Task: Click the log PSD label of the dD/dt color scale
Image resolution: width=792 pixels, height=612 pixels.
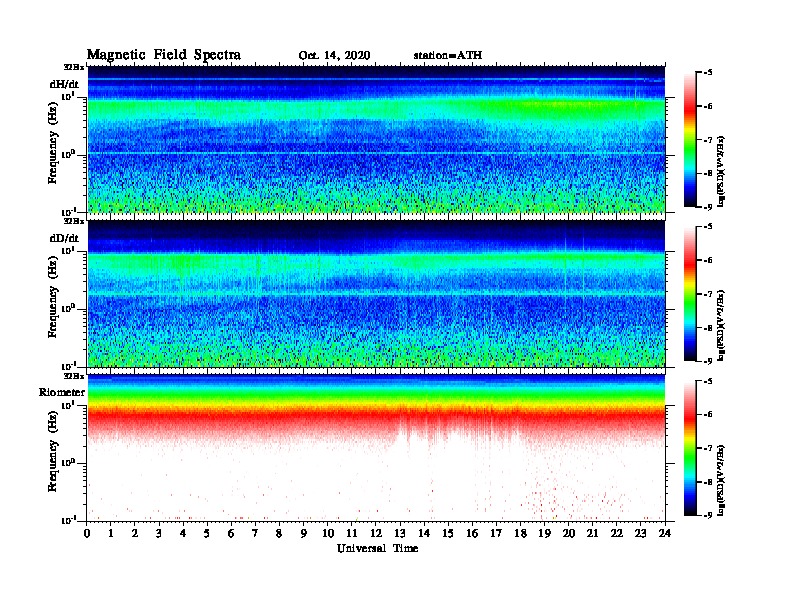Action: 721,326
